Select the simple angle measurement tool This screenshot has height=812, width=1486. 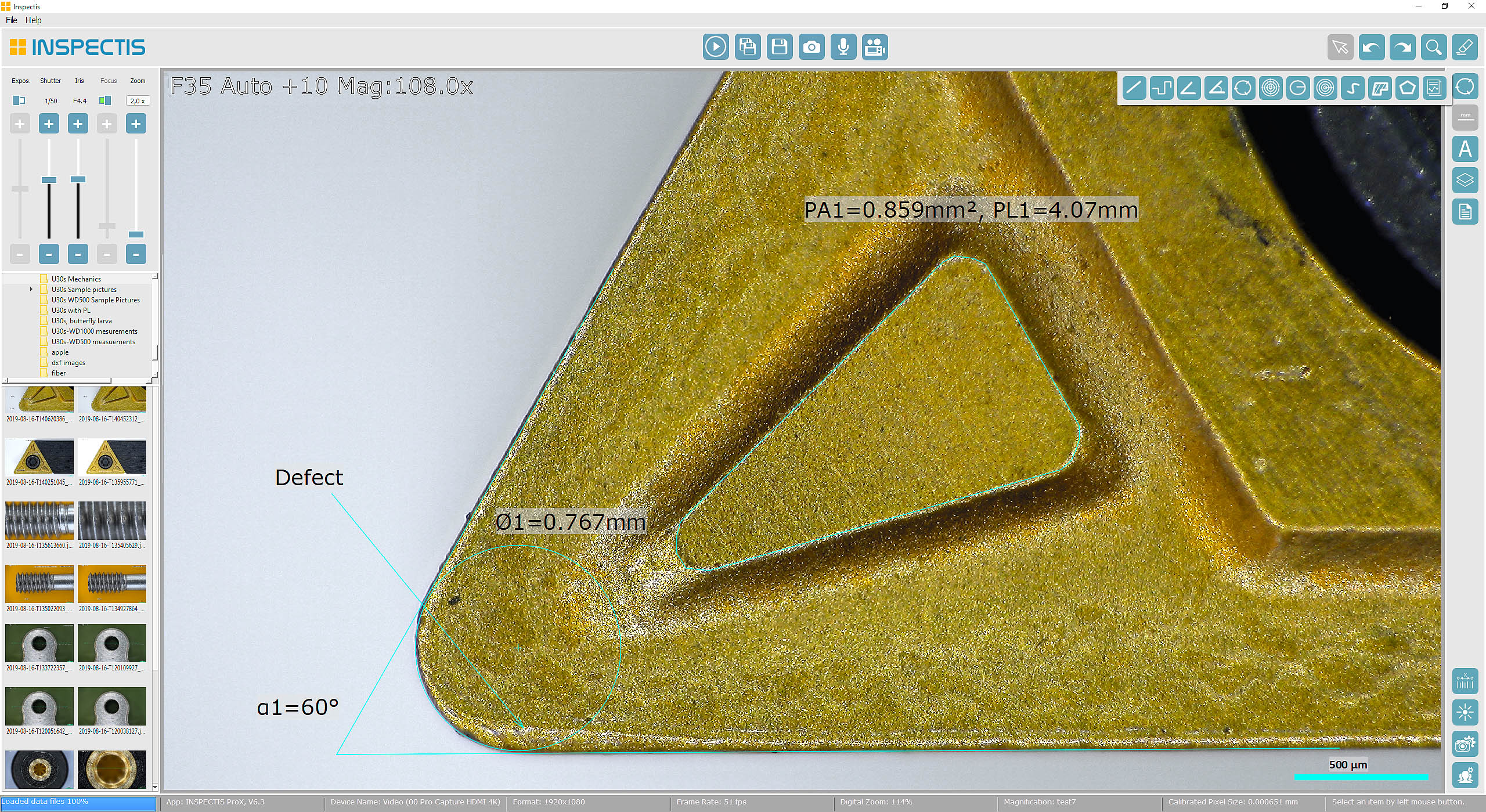point(1189,88)
